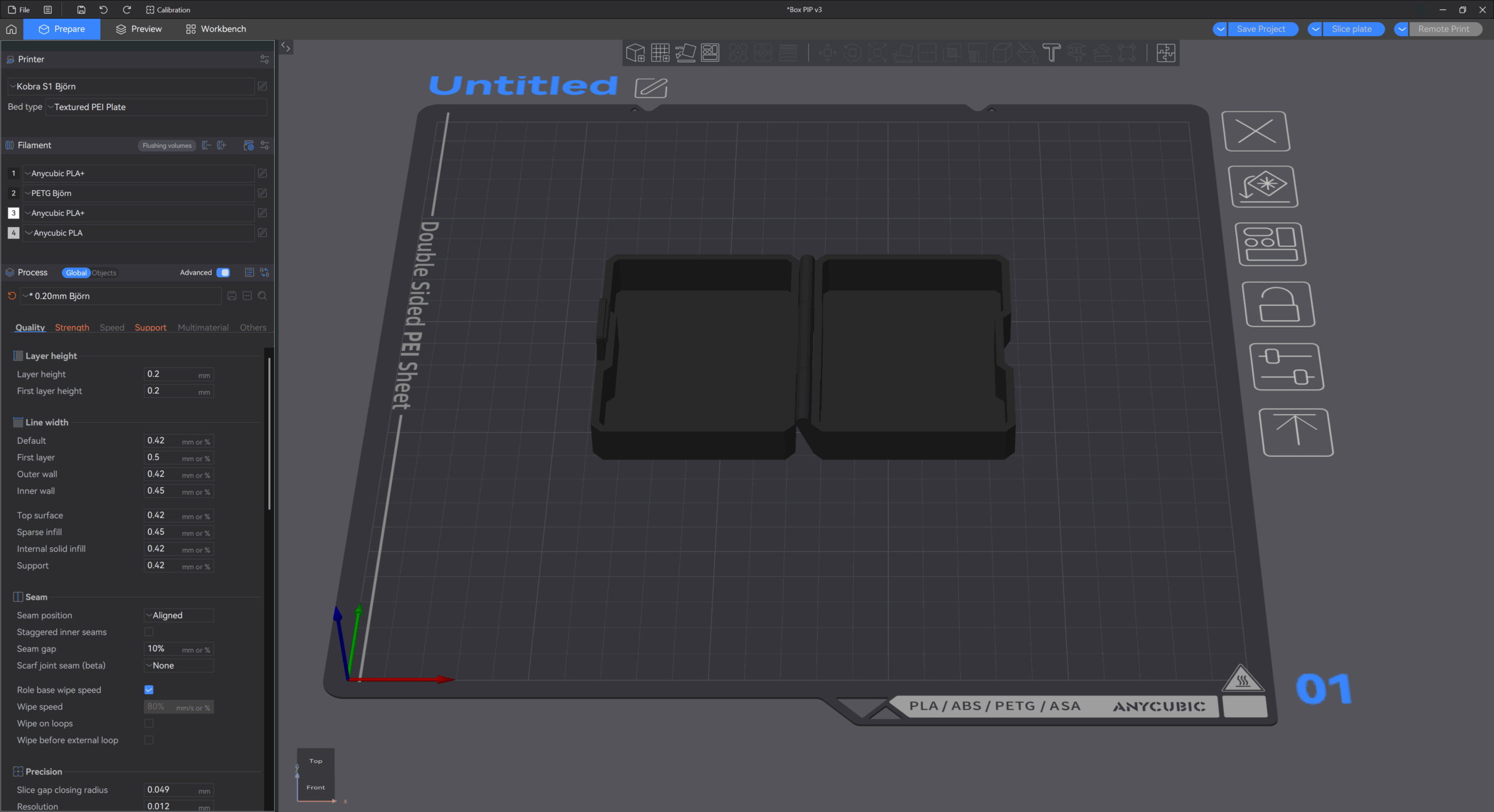Switch to the Preview tab
The width and height of the screenshot is (1494, 812).
[x=139, y=29]
